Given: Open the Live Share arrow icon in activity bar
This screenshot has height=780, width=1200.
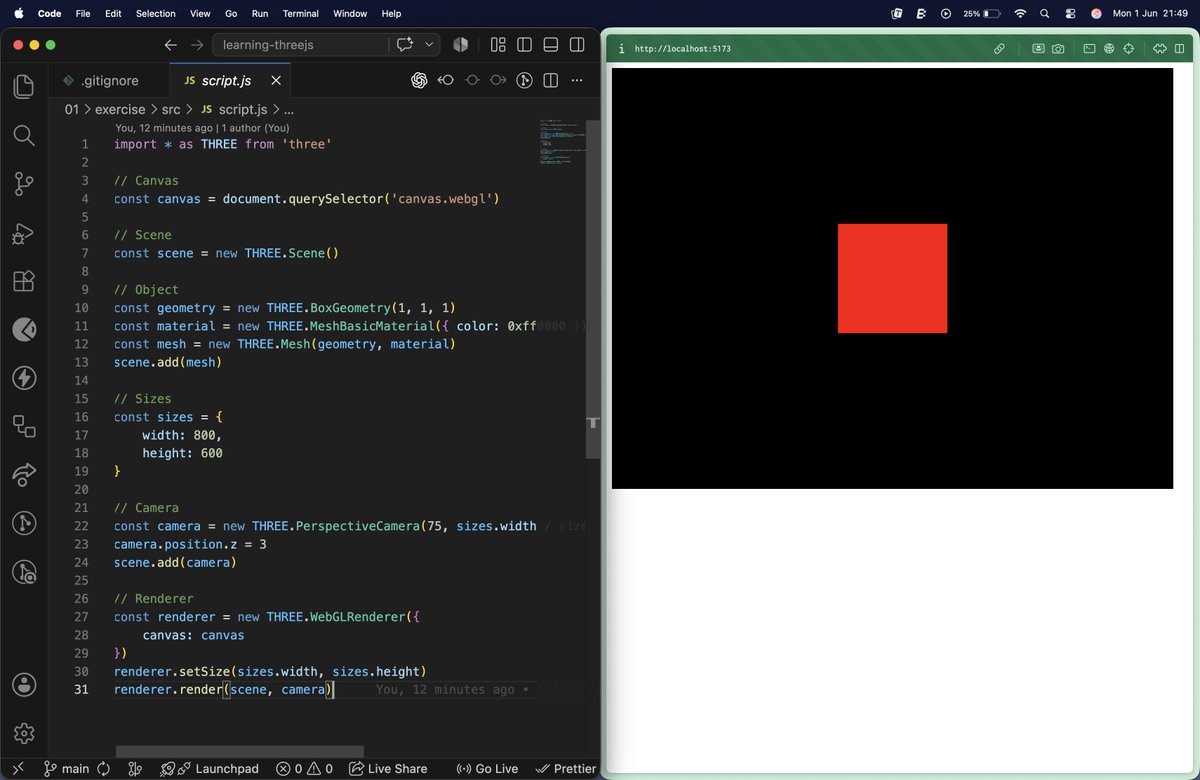Looking at the screenshot, I should [x=24, y=475].
